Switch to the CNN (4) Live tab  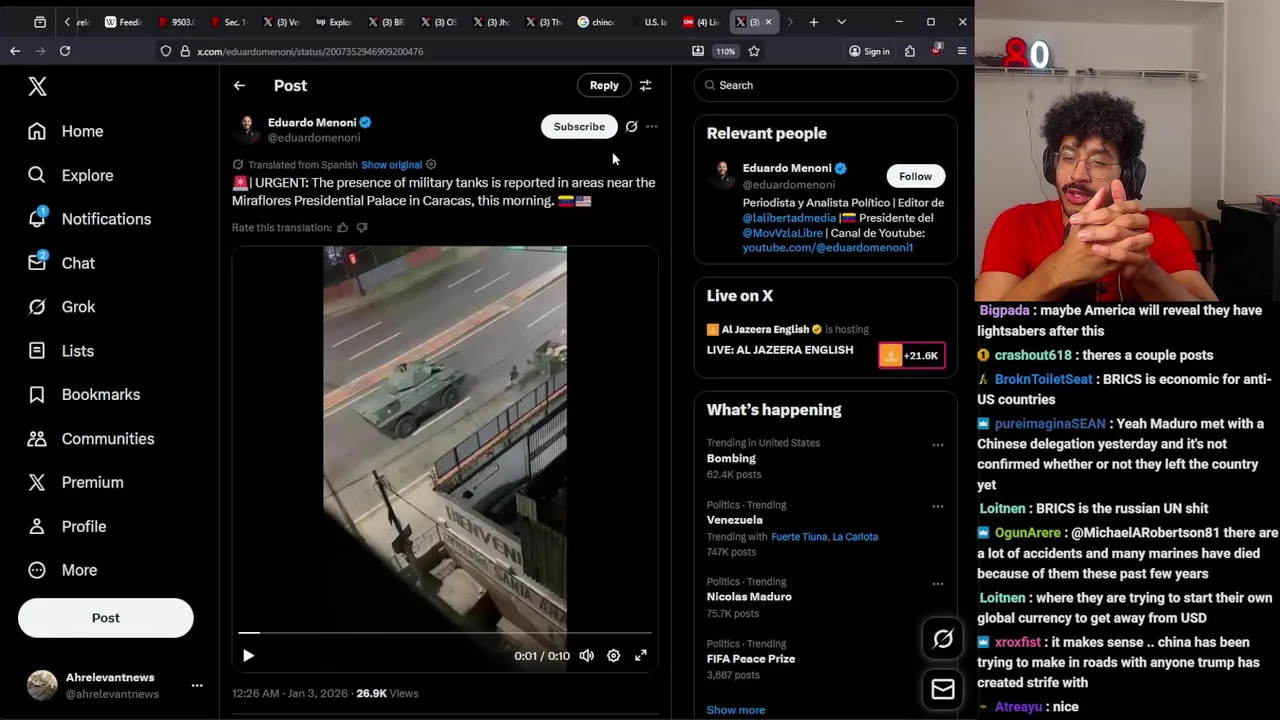pos(702,22)
